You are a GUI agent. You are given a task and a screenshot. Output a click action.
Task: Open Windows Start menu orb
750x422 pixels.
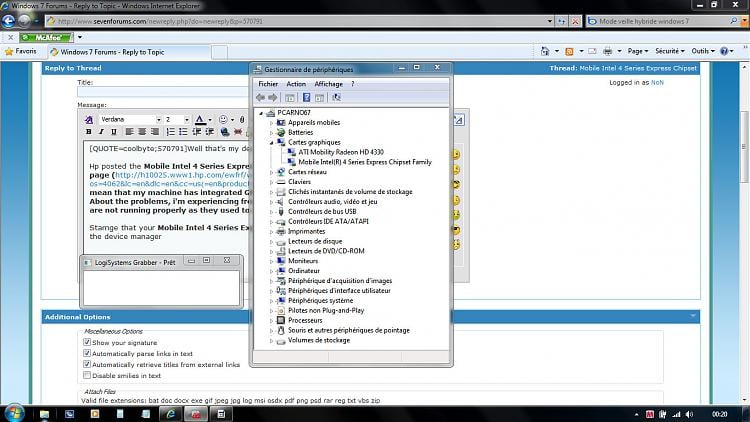[14, 413]
